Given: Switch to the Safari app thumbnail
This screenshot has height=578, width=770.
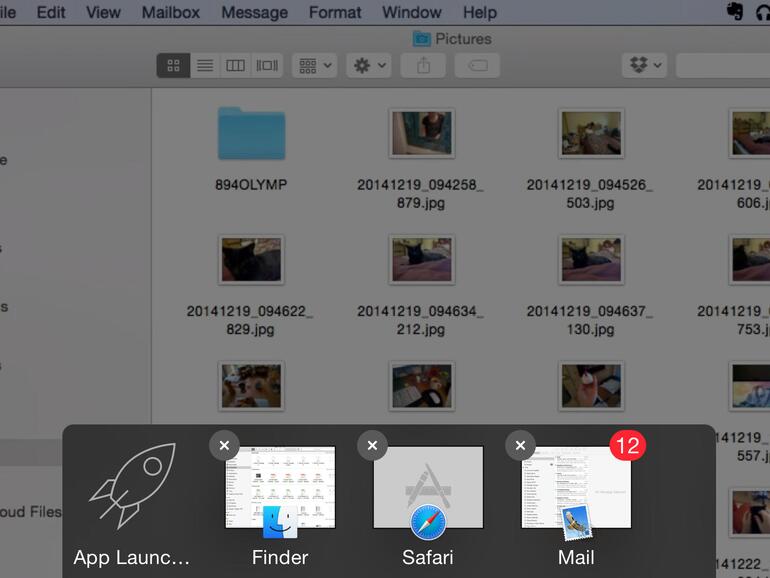Looking at the screenshot, I should click(428, 487).
